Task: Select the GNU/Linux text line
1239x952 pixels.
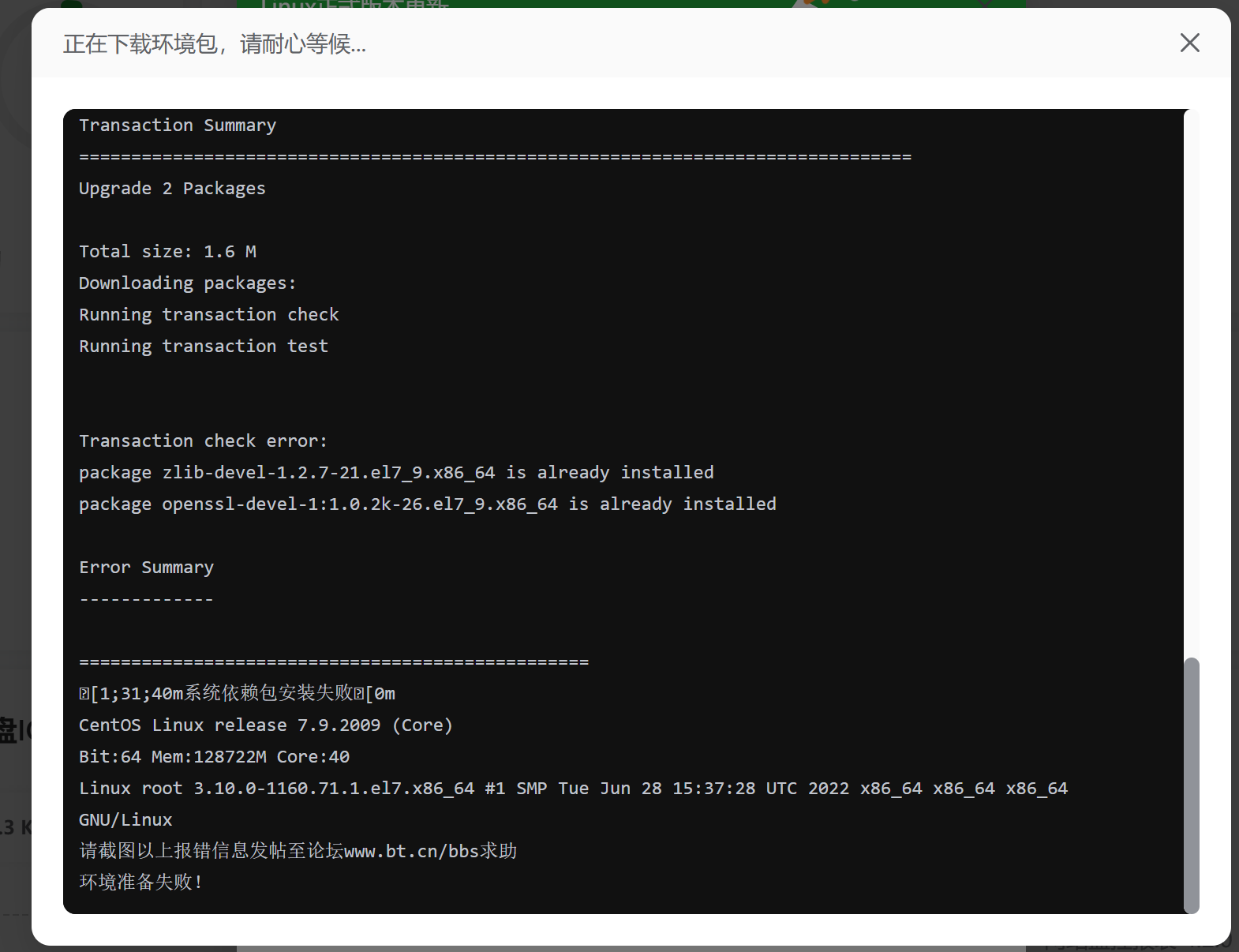Action: pos(125,819)
